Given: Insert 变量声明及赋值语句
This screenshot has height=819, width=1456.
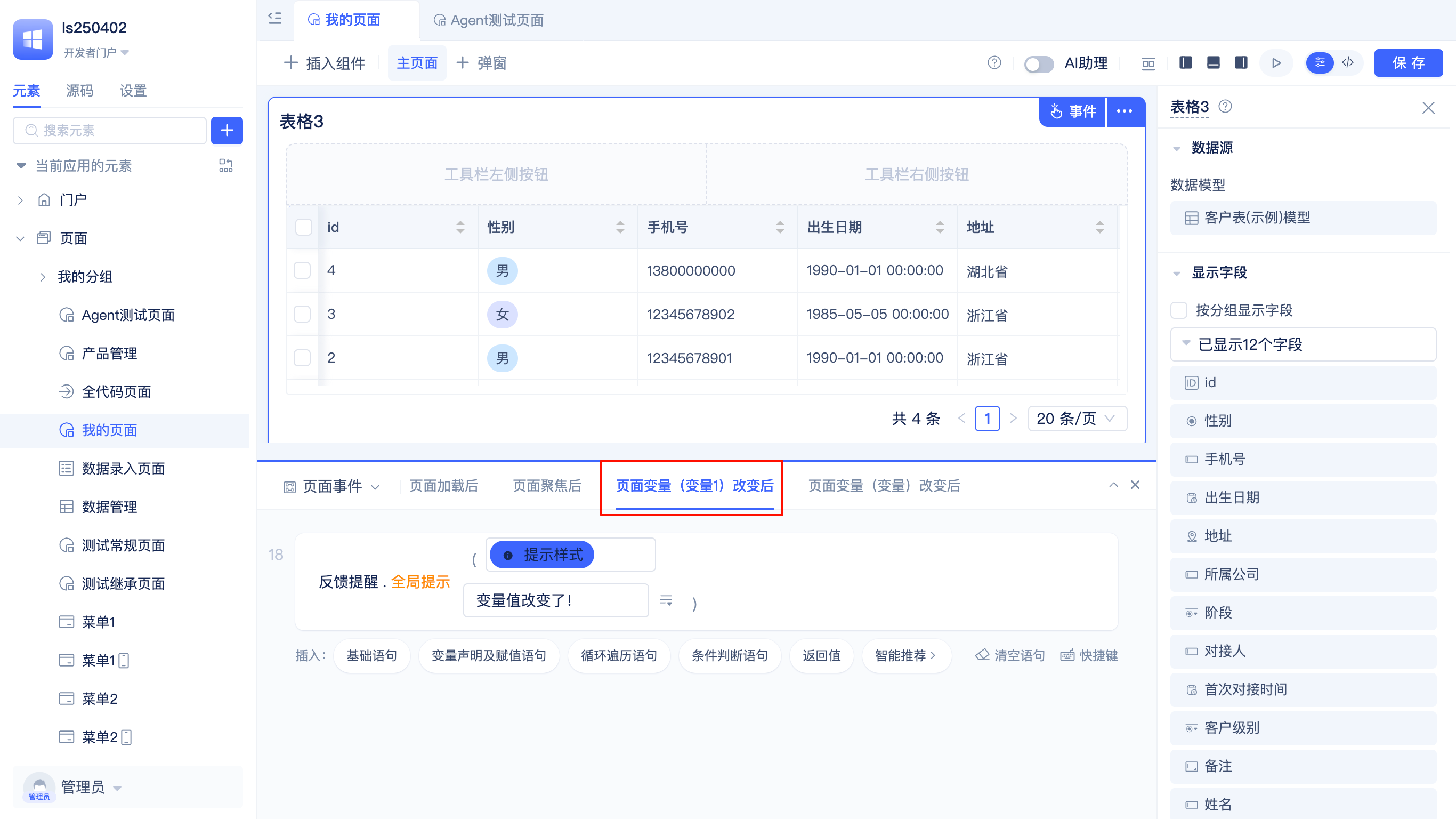Looking at the screenshot, I should point(489,655).
